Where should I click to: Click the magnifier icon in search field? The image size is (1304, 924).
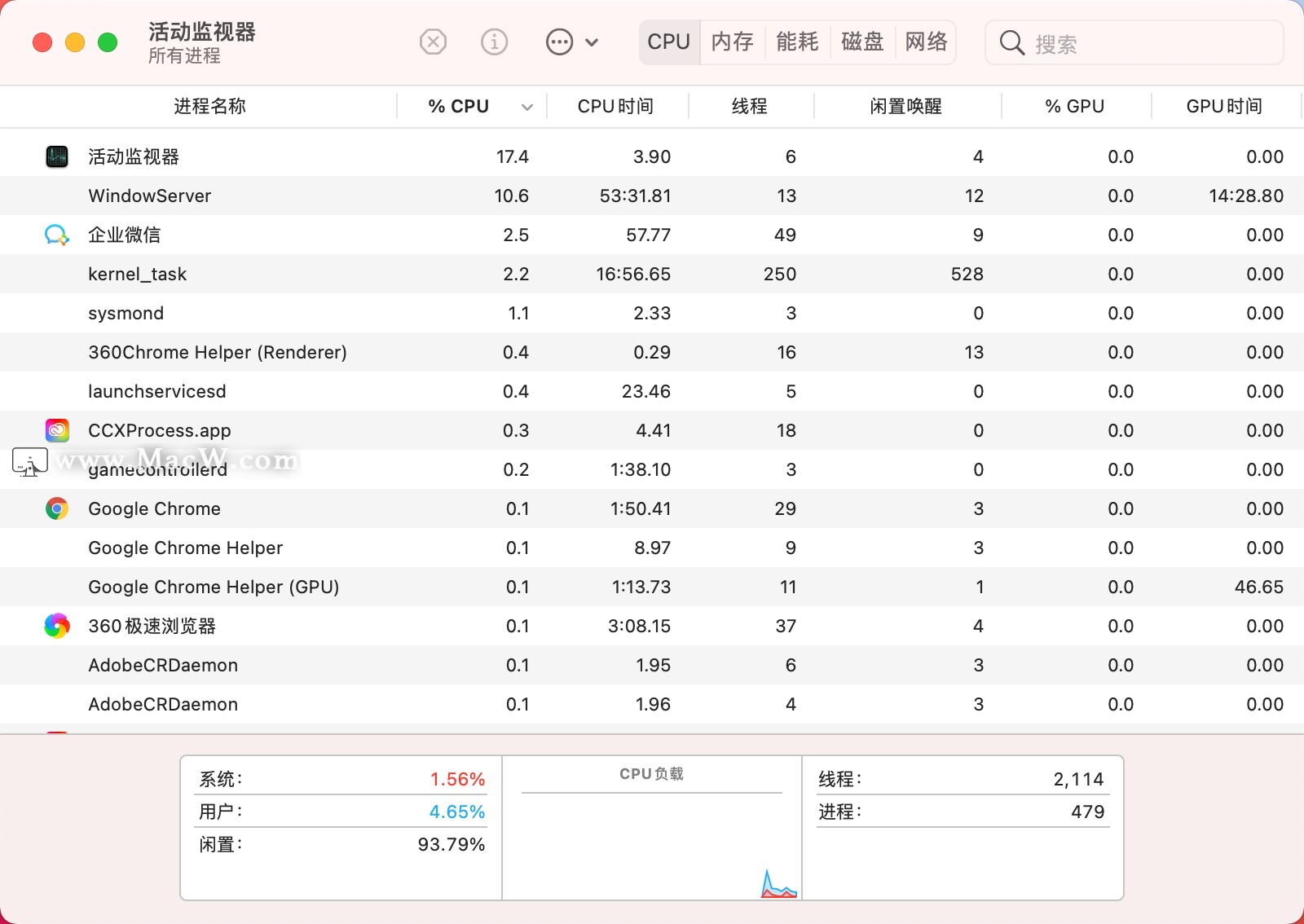pyautogui.click(x=1011, y=42)
